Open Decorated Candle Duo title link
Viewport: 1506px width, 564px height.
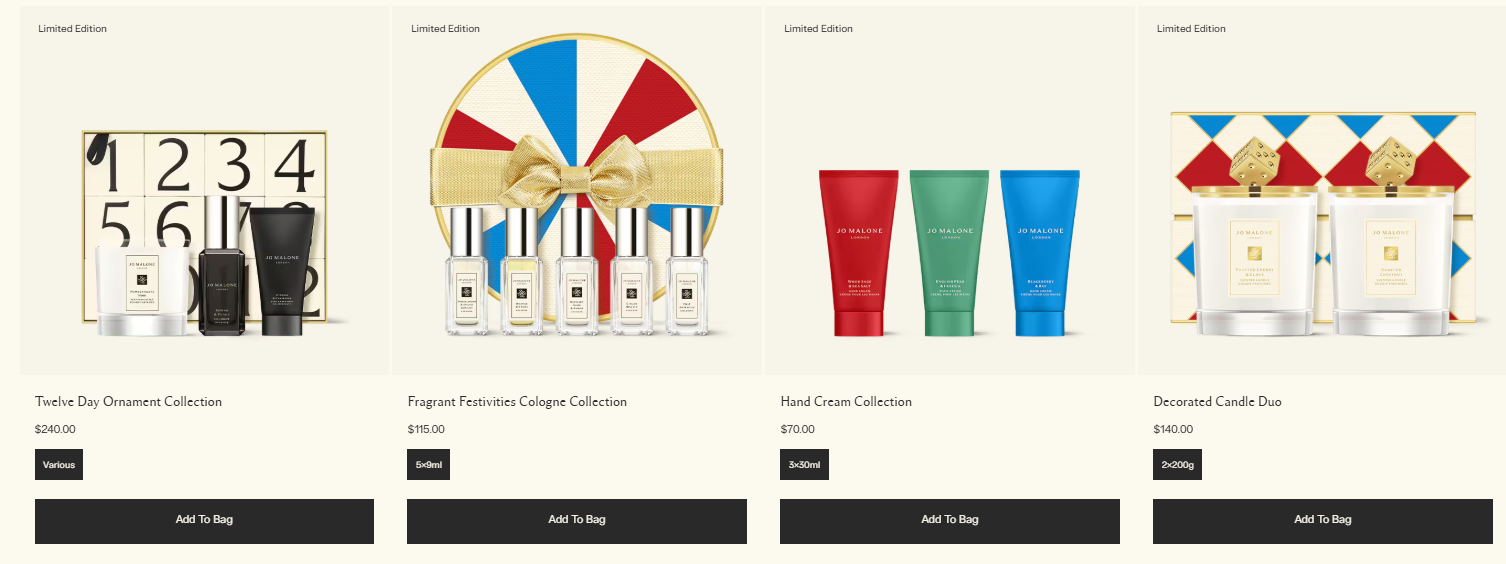(x=1217, y=402)
